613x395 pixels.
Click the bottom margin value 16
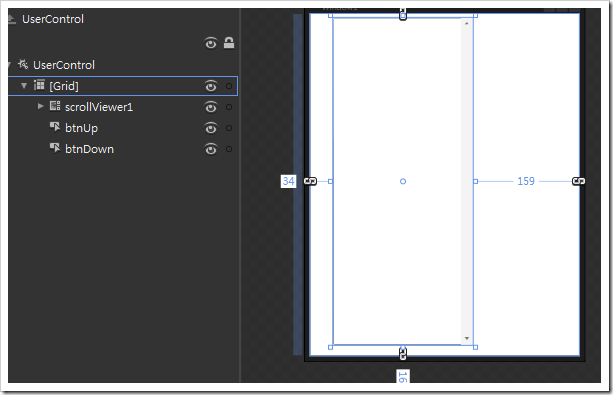pos(403,376)
